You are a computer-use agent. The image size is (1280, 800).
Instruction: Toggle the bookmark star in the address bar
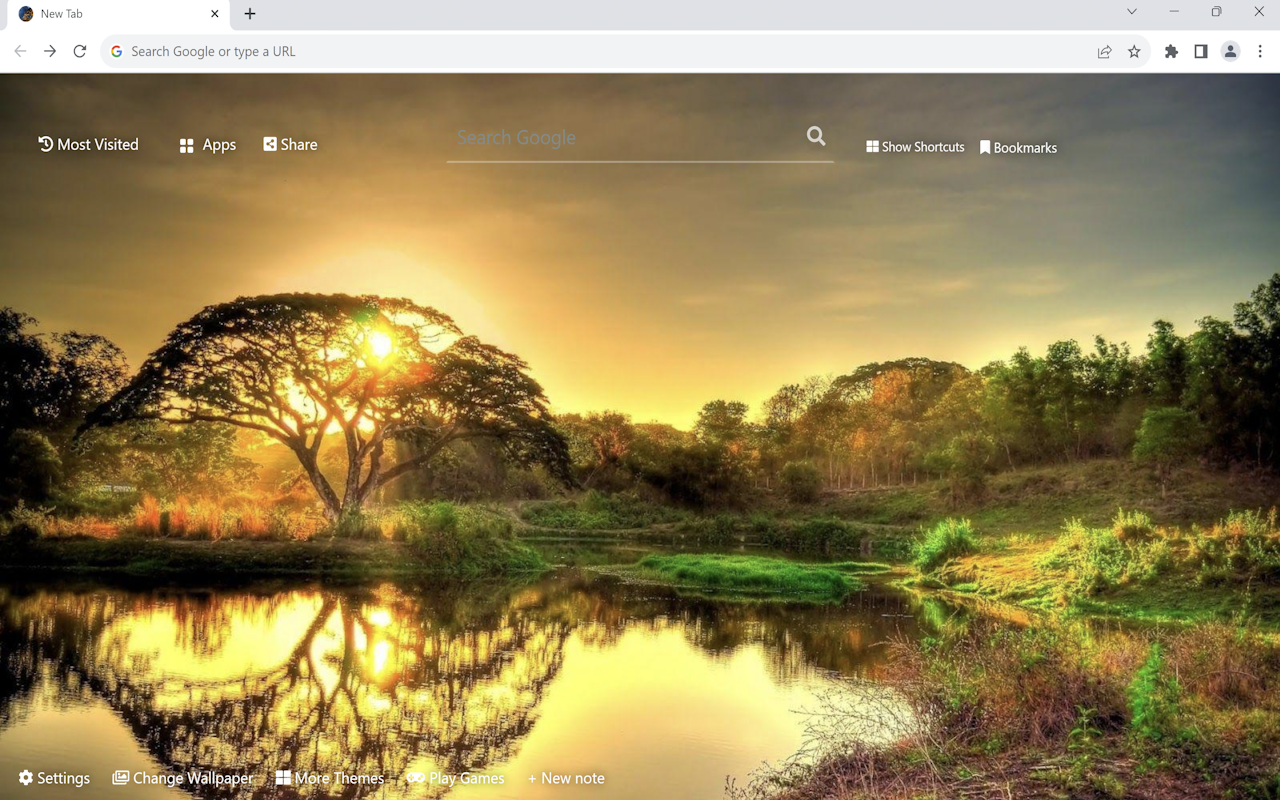pyautogui.click(x=1135, y=51)
